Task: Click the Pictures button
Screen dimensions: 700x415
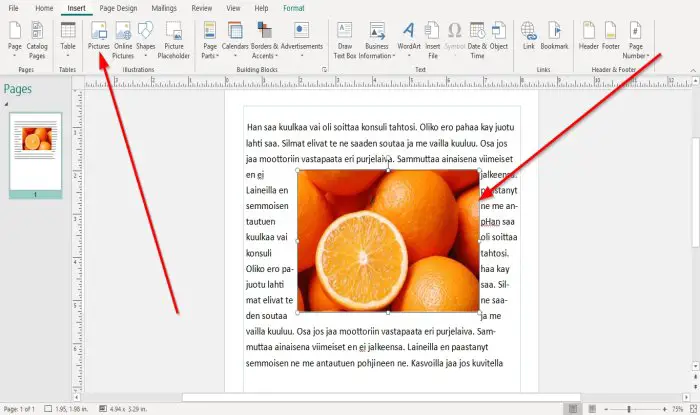Action: (99, 36)
